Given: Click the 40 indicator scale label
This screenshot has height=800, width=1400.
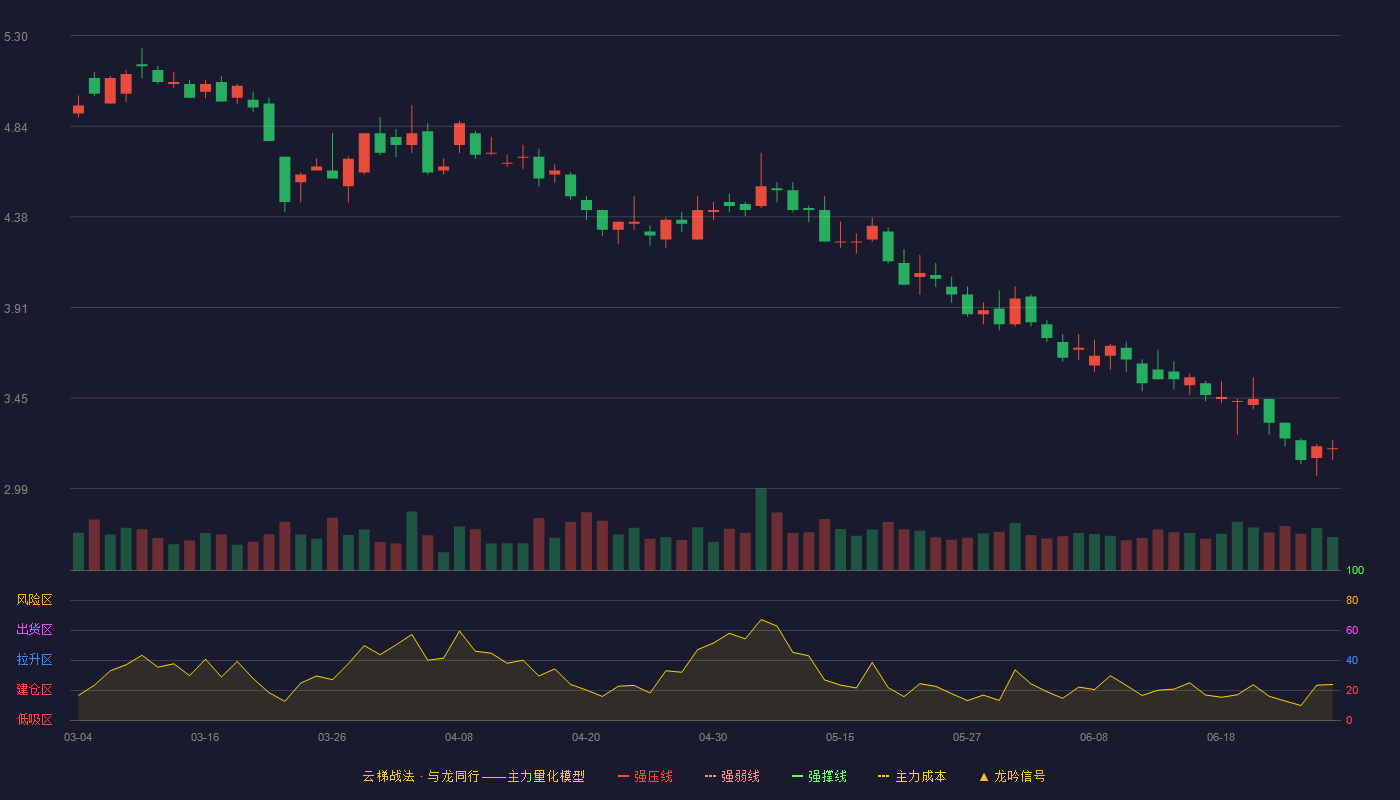Looking at the screenshot, I should pos(1352,660).
